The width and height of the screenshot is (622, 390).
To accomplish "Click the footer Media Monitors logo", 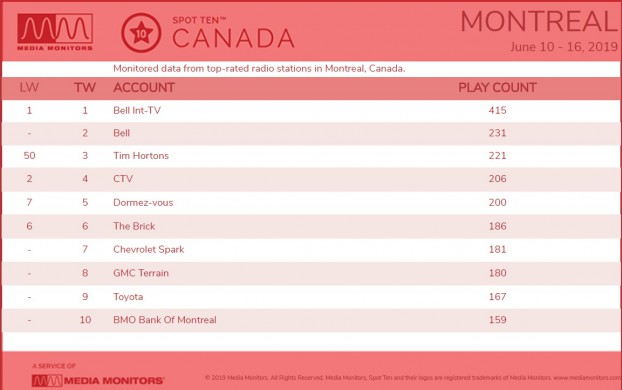I will pos(98,380).
